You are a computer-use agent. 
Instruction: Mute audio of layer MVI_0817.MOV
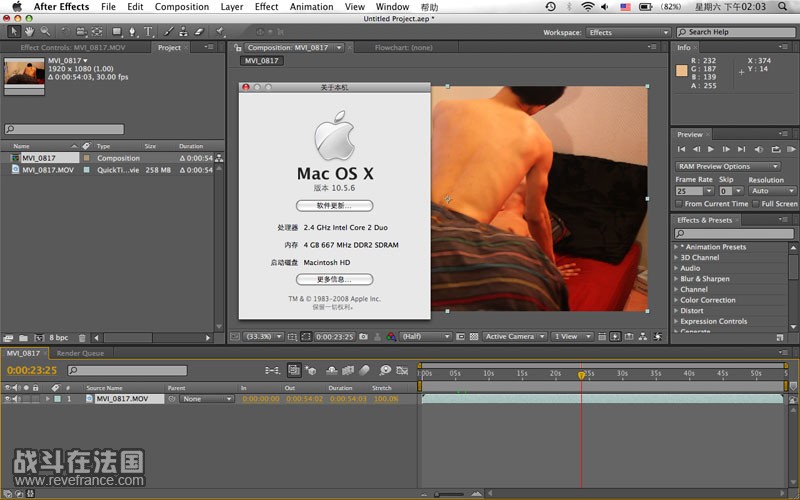[x=15, y=398]
